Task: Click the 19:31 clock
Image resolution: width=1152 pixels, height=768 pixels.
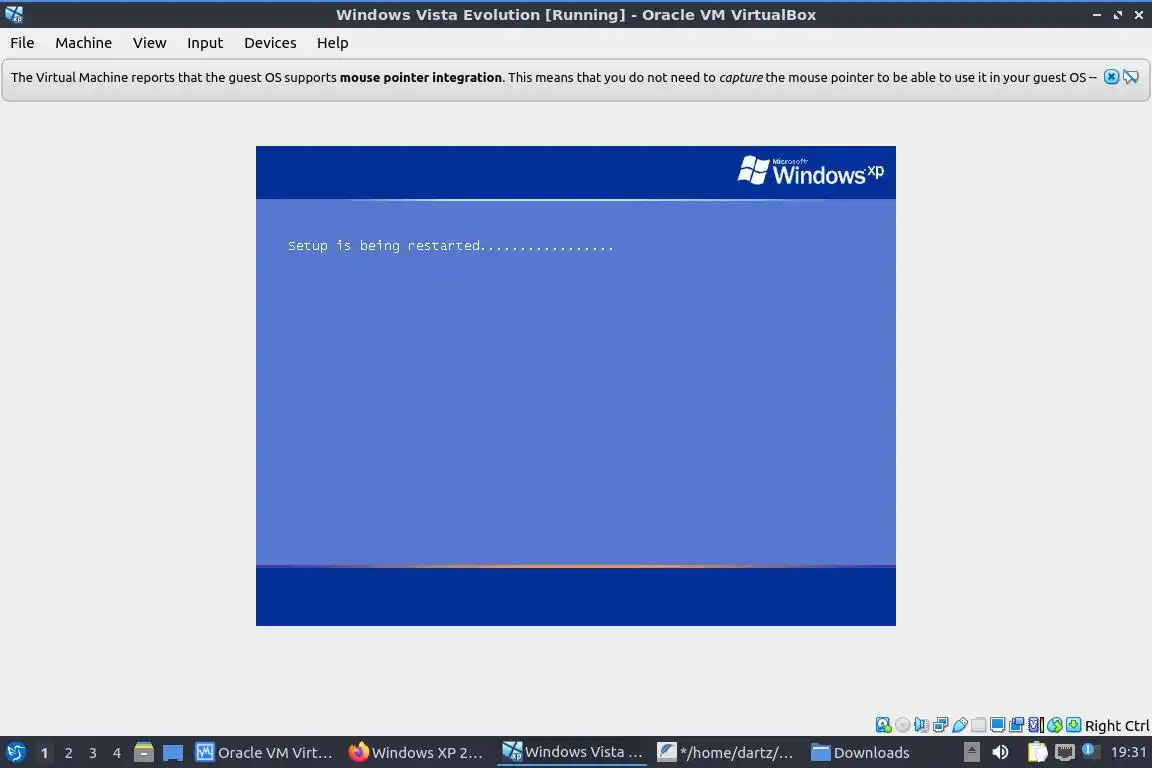Action: pos(1128,752)
